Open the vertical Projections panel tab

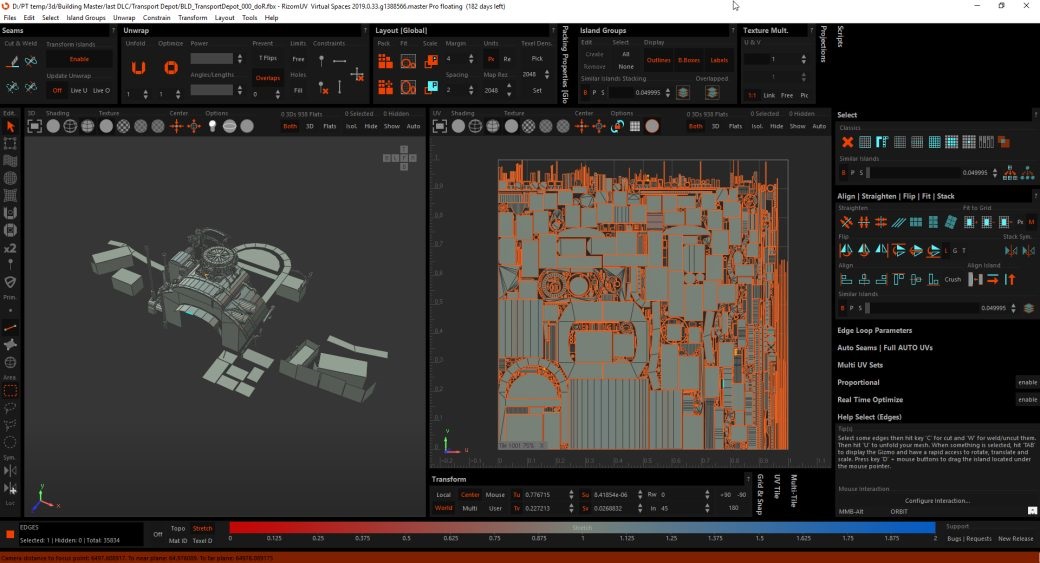(x=824, y=44)
